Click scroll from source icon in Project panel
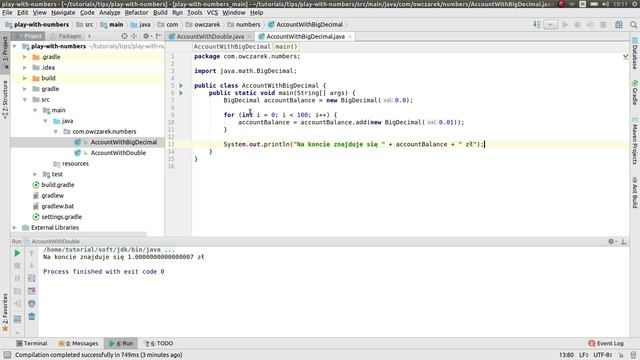 click(x=124, y=36)
